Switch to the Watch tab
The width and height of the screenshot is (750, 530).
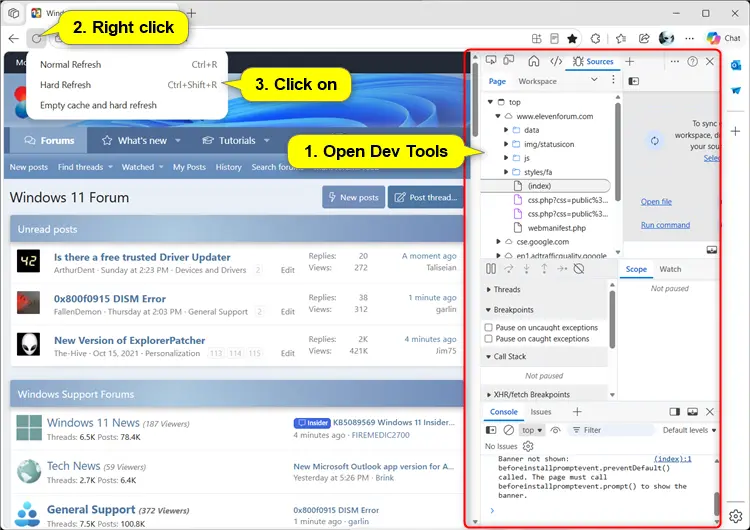(670, 269)
